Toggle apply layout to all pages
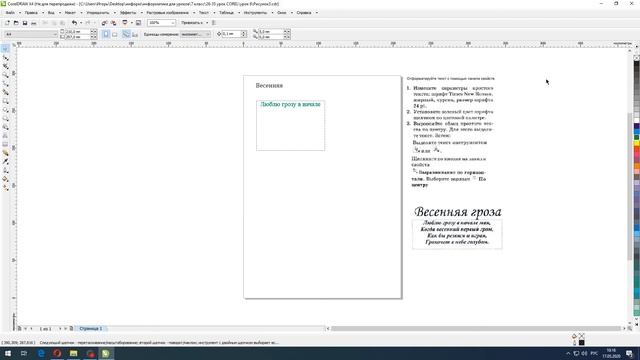 [x=126, y=34]
